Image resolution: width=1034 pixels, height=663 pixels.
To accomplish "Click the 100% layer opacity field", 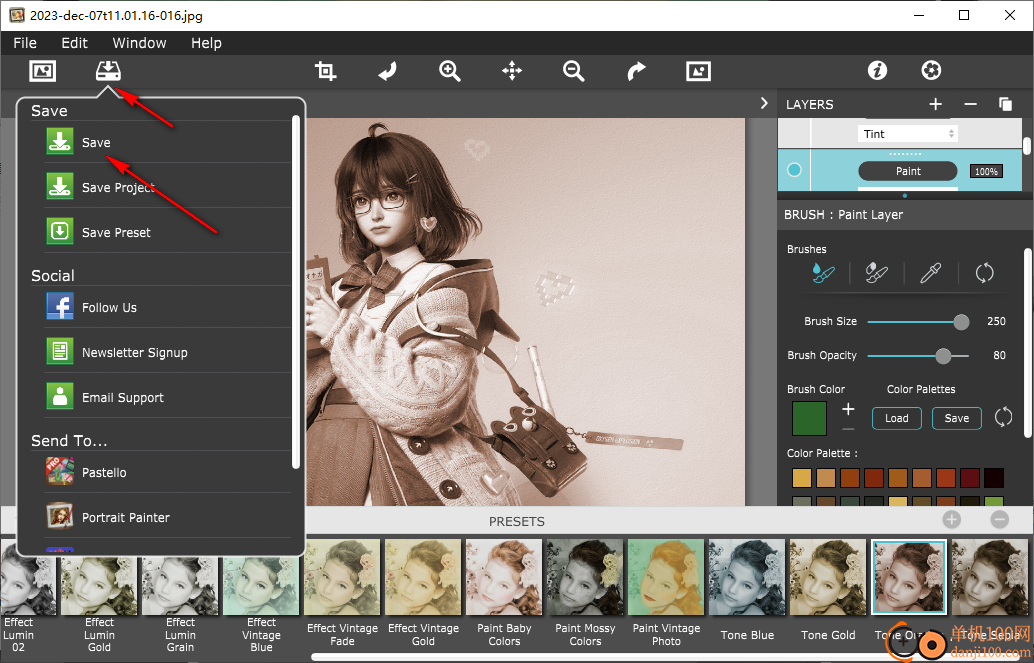I will (986, 172).
